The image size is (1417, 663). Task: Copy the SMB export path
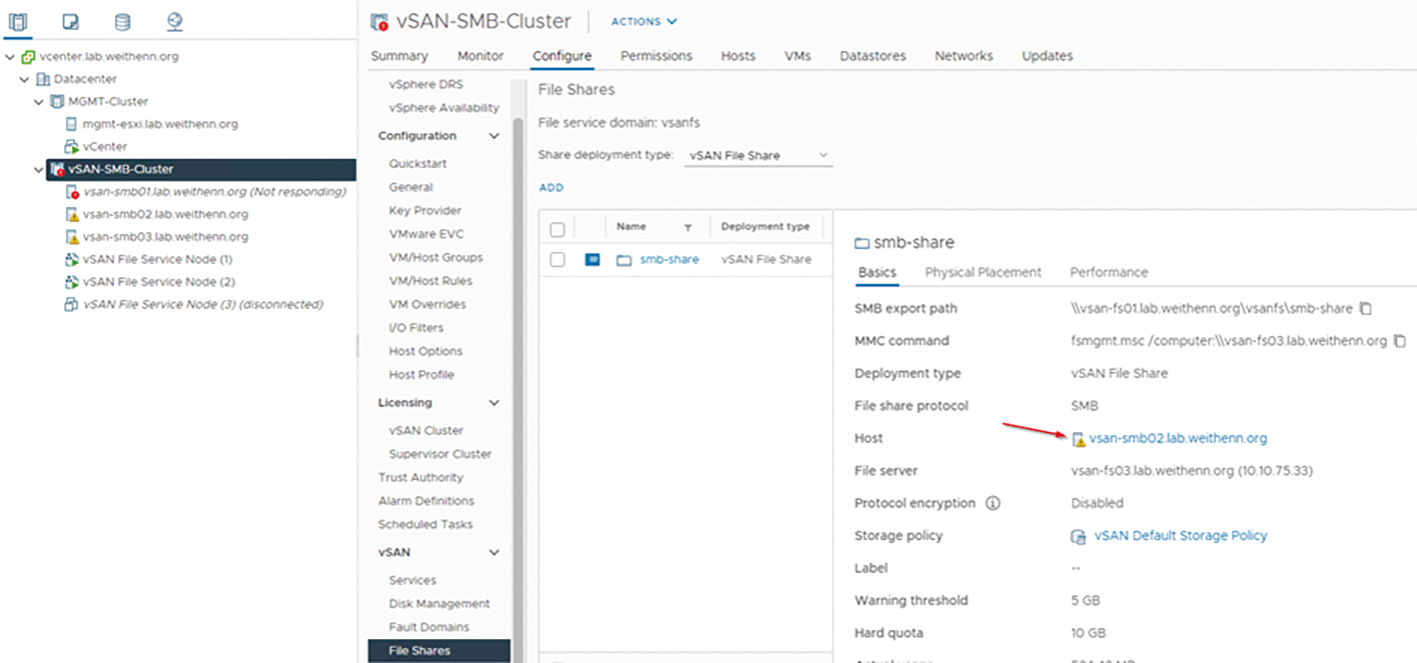1366,308
